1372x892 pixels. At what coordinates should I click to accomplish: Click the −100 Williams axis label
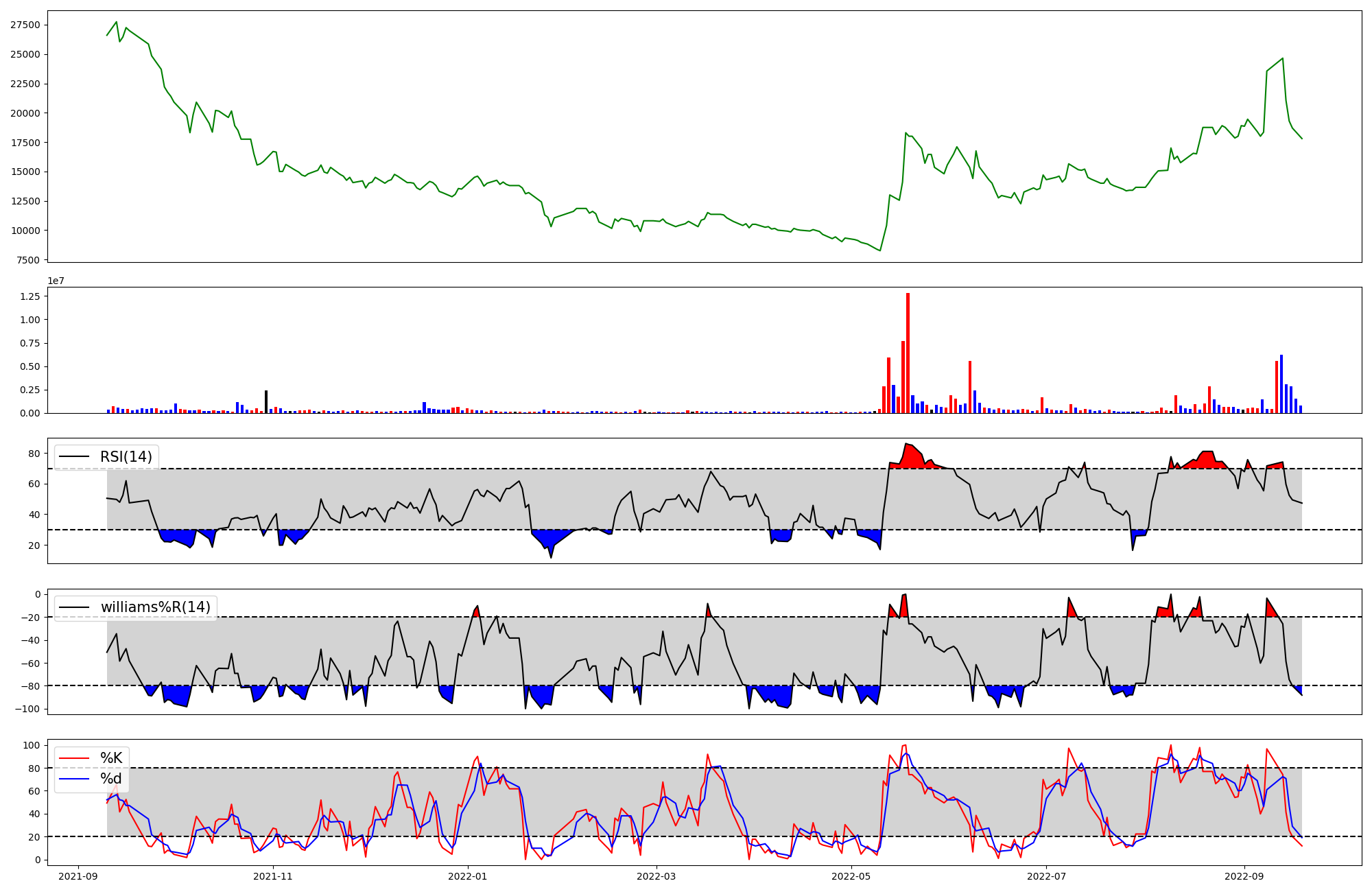click(x=27, y=709)
